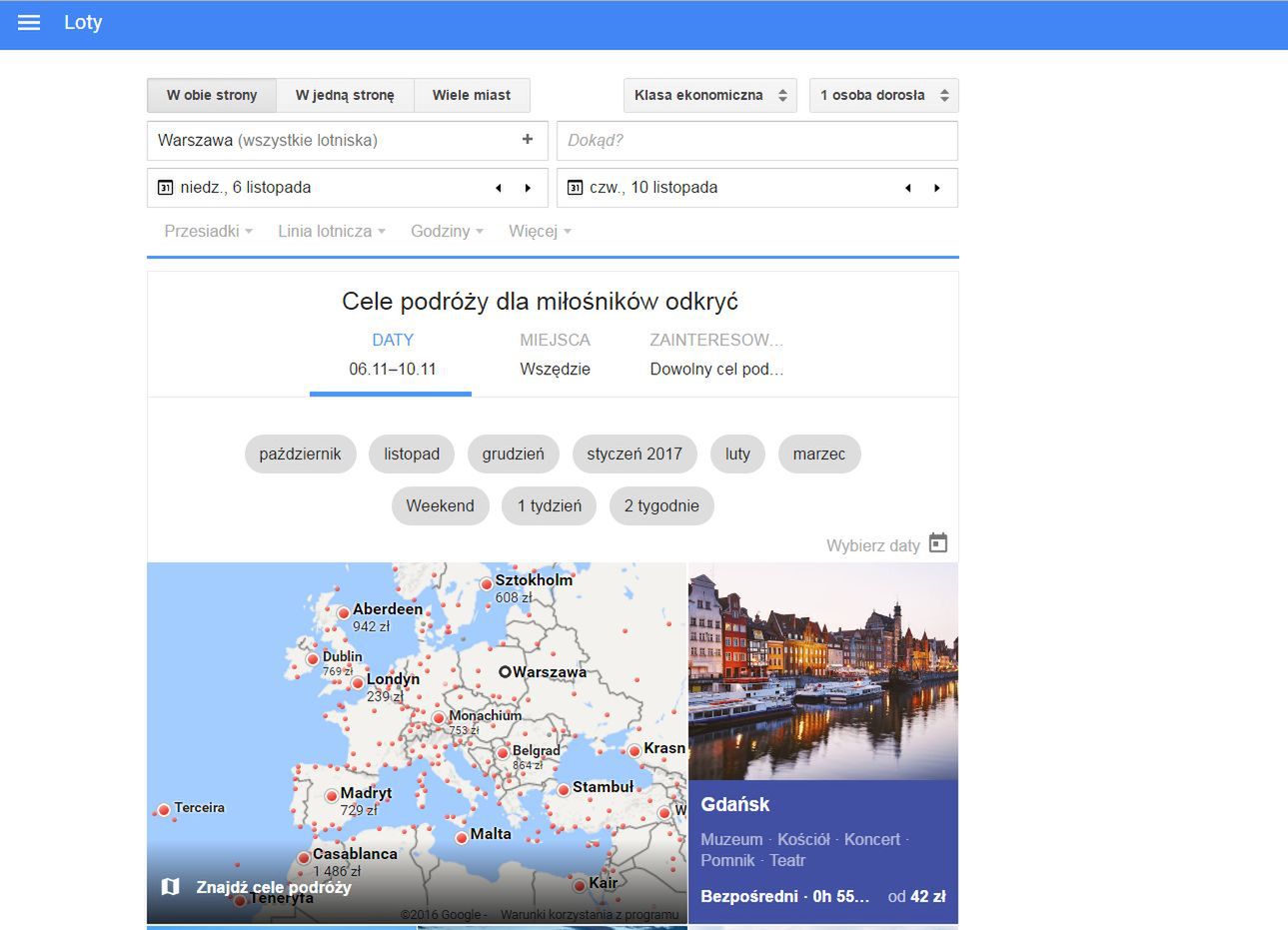
Task: Expand the Przesiadki filter
Action: (208, 232)
